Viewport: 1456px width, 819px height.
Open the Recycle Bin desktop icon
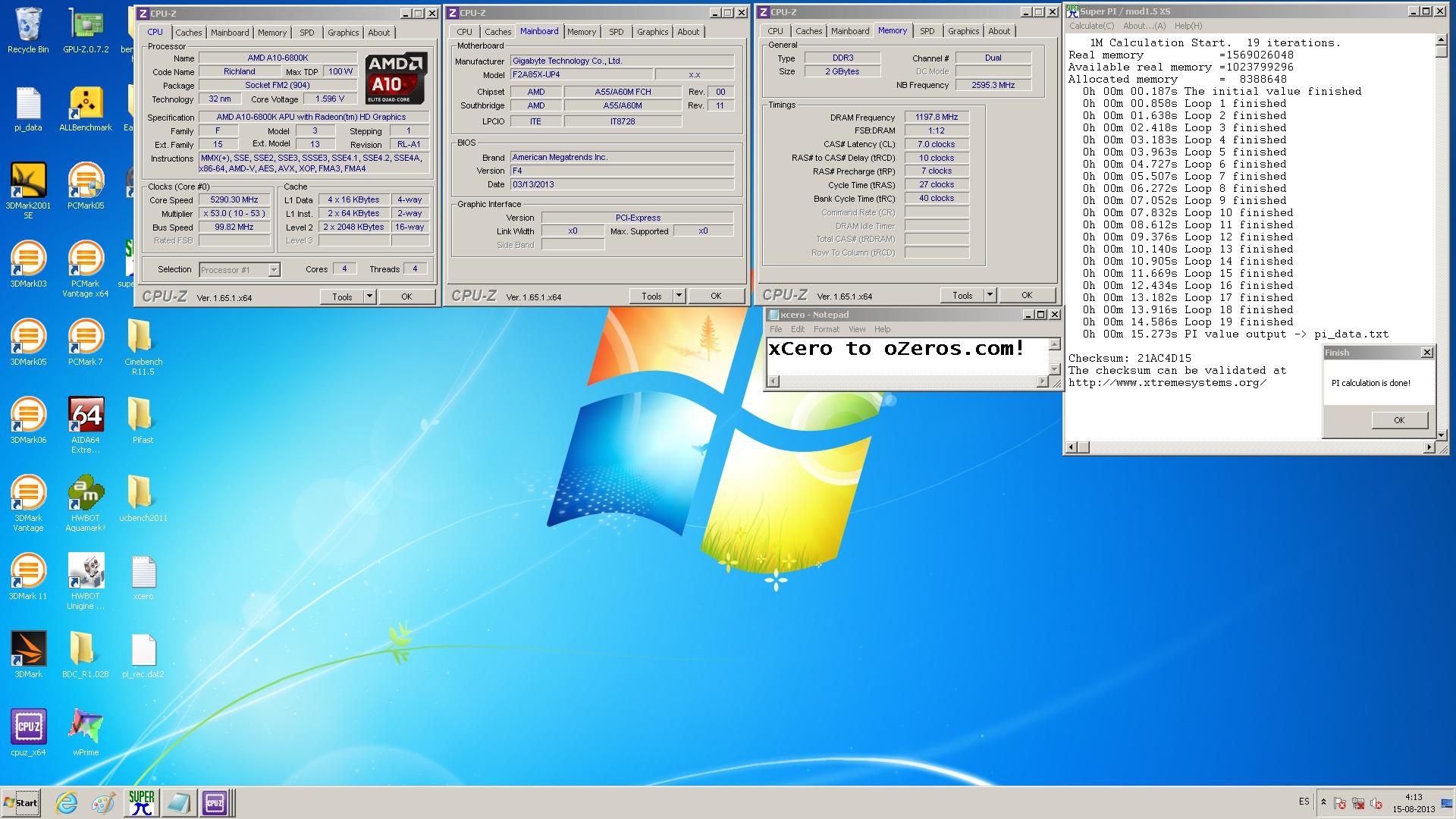pyautogui.click(x=28, y=30)
